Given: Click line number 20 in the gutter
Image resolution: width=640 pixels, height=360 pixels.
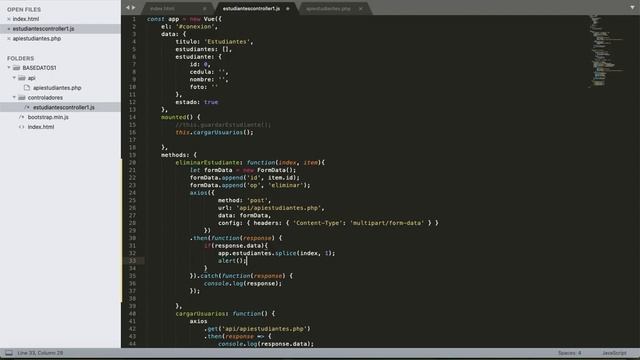Looking at the screenshot, I should tap(132, 162).
